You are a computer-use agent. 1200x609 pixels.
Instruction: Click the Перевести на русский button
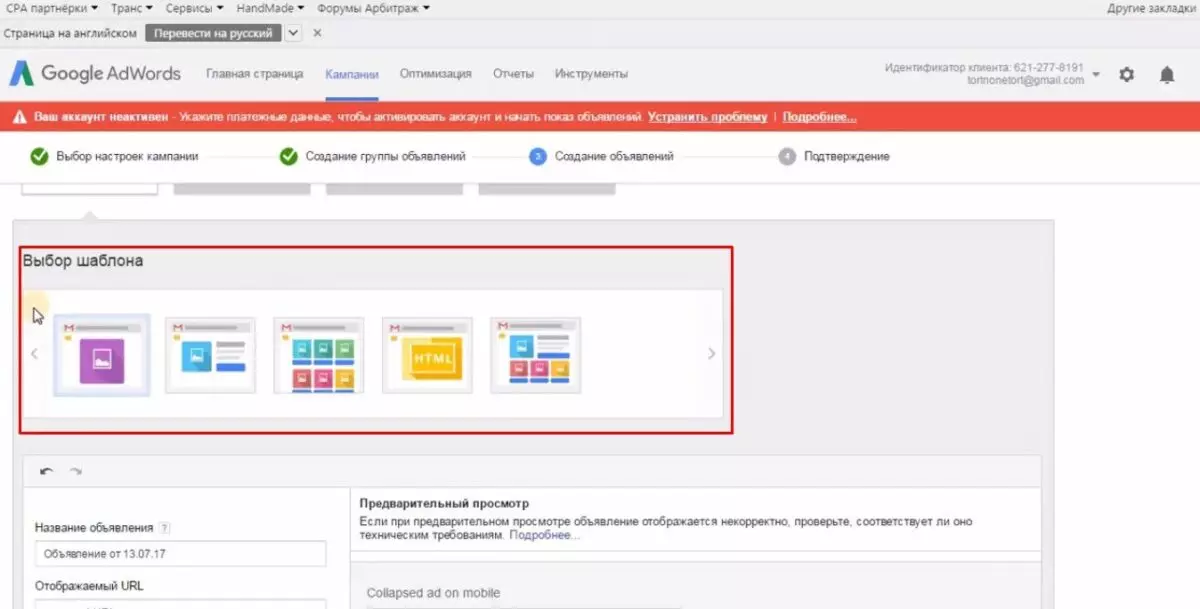213,33
